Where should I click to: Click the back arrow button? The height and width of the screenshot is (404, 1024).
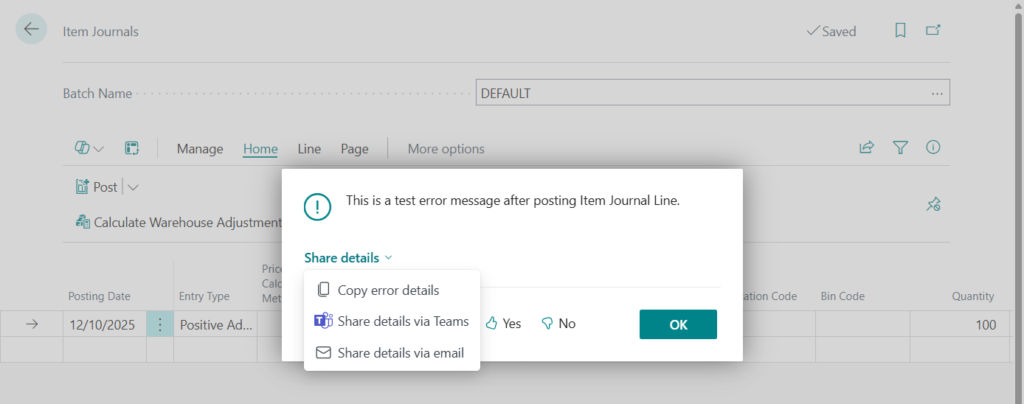pyautogui.click(x=31, y=30)
